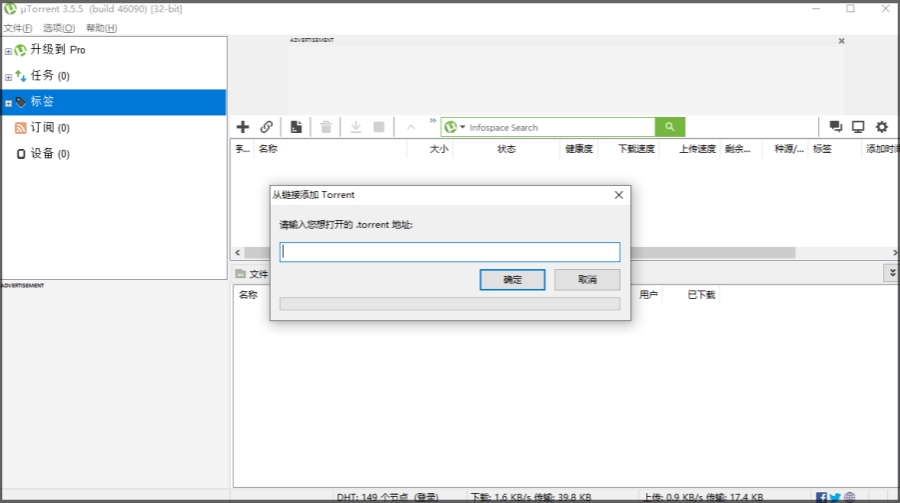Click the Start download arrow icon
The image size is (900, 503).
pos(356,127)
